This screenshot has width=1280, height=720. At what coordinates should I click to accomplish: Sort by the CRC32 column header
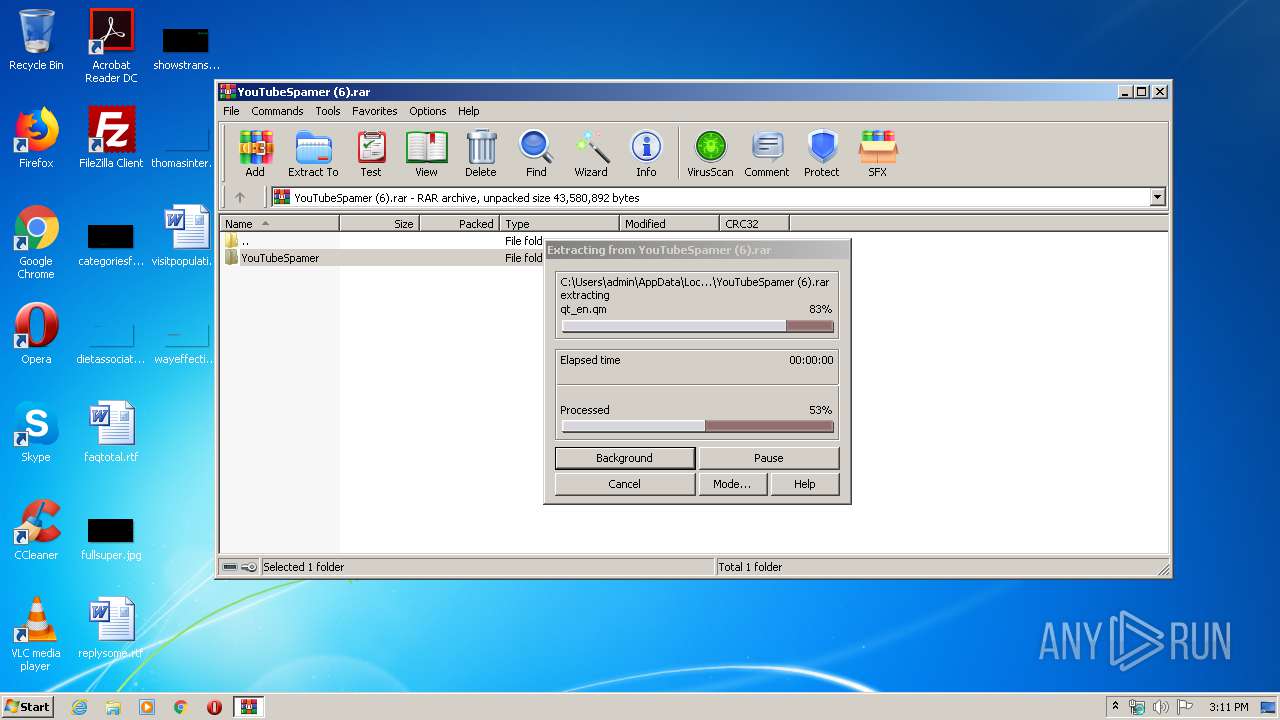755,224
